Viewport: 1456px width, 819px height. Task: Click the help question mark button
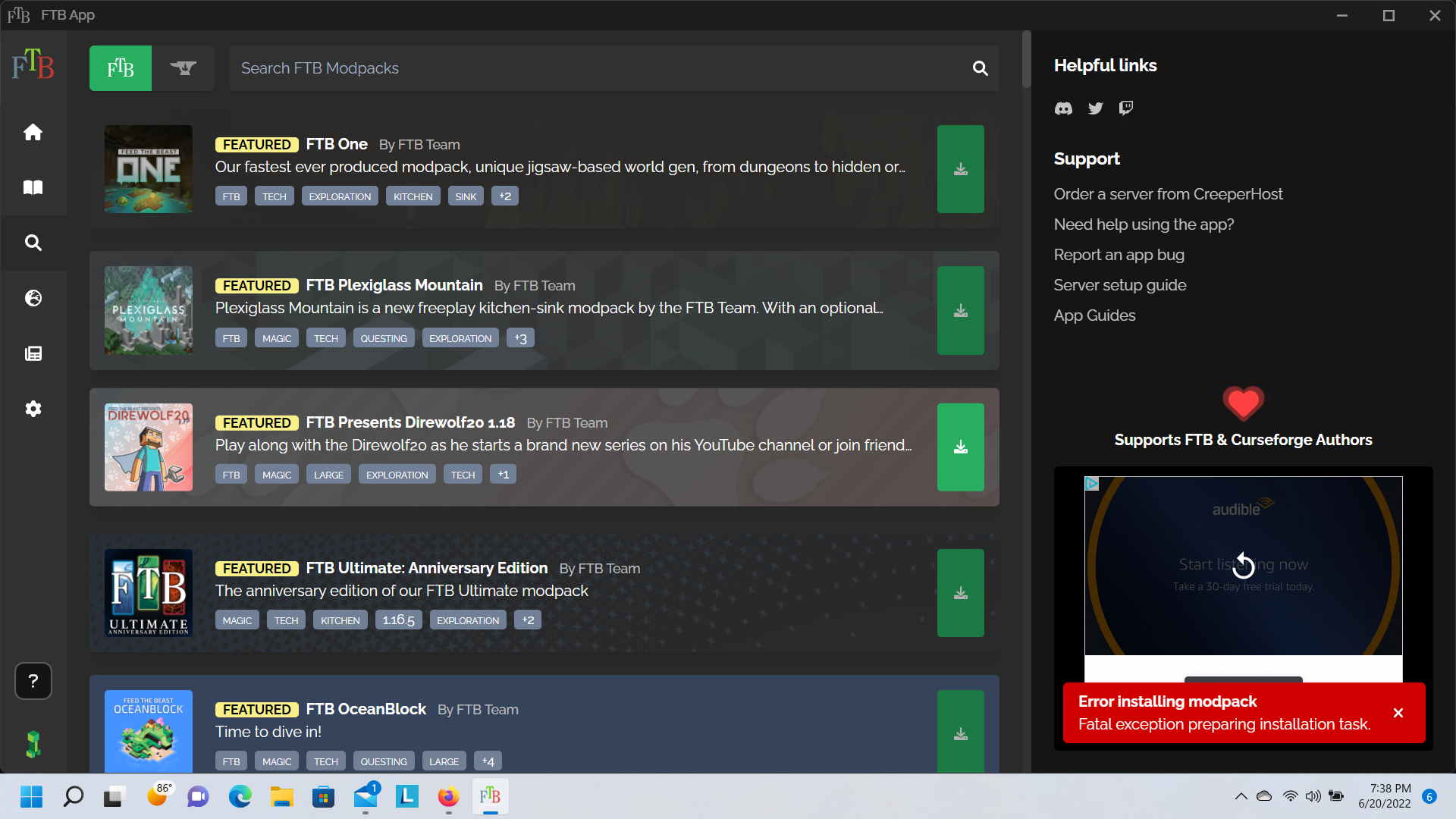click(x=33, y=681)
